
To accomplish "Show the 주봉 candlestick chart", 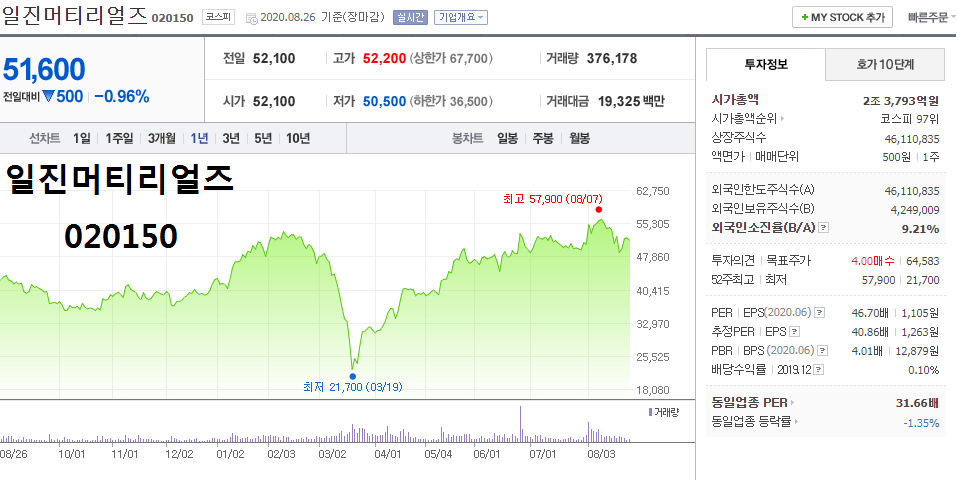I will pos(543,139).
